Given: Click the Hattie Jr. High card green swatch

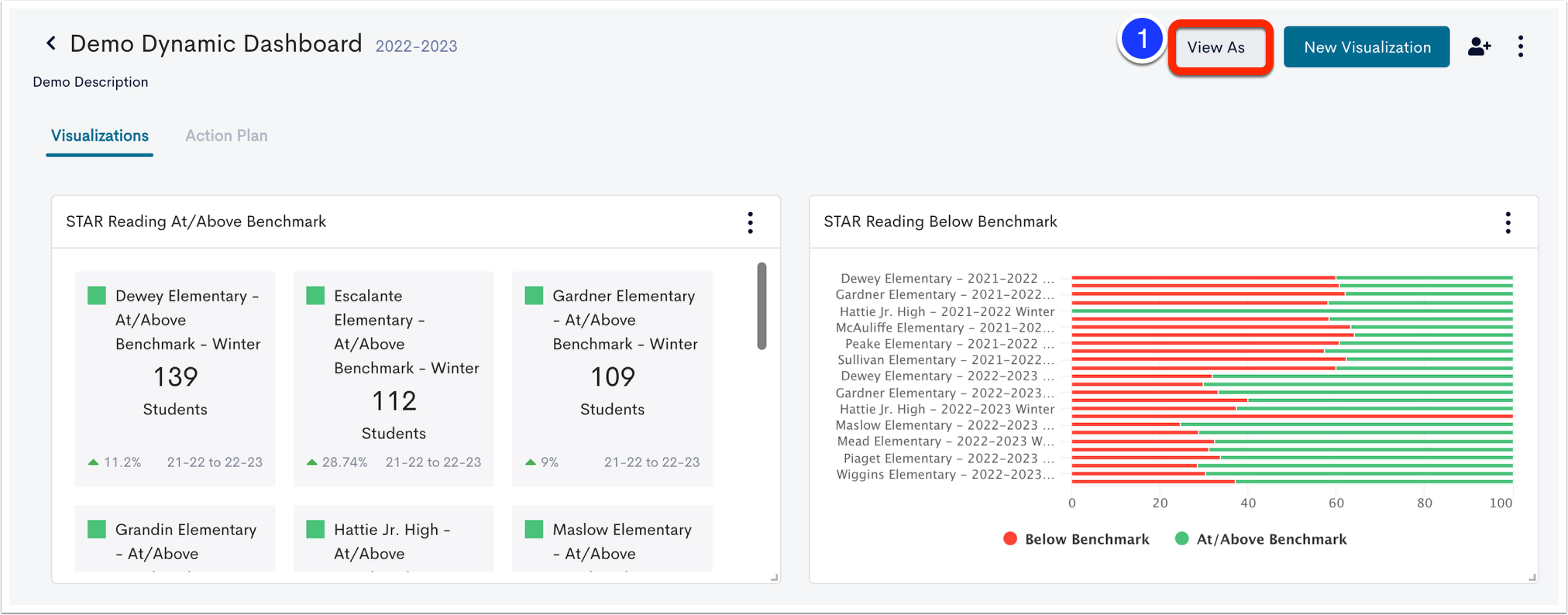Looking at the screenshot, I should pyautogui.click(x=315, y=529).
